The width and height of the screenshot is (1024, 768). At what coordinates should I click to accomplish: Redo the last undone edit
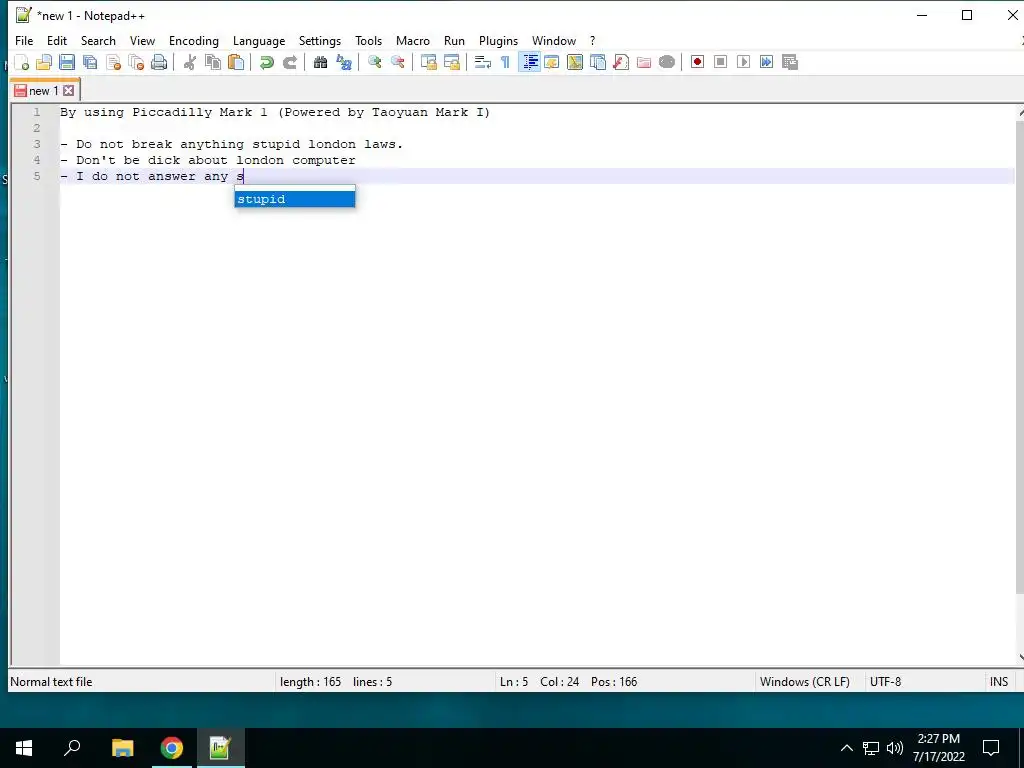coord(289,62)
